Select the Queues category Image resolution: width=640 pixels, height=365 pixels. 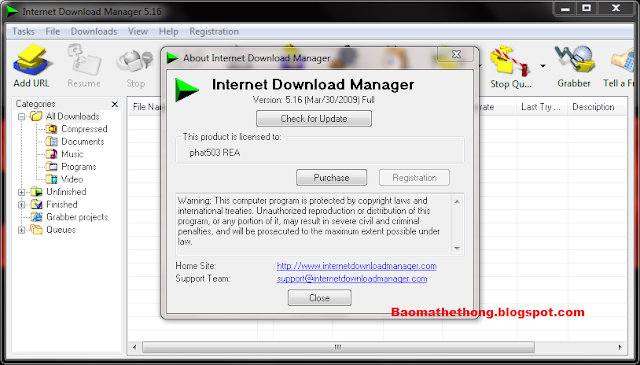(x=61, y=230)
